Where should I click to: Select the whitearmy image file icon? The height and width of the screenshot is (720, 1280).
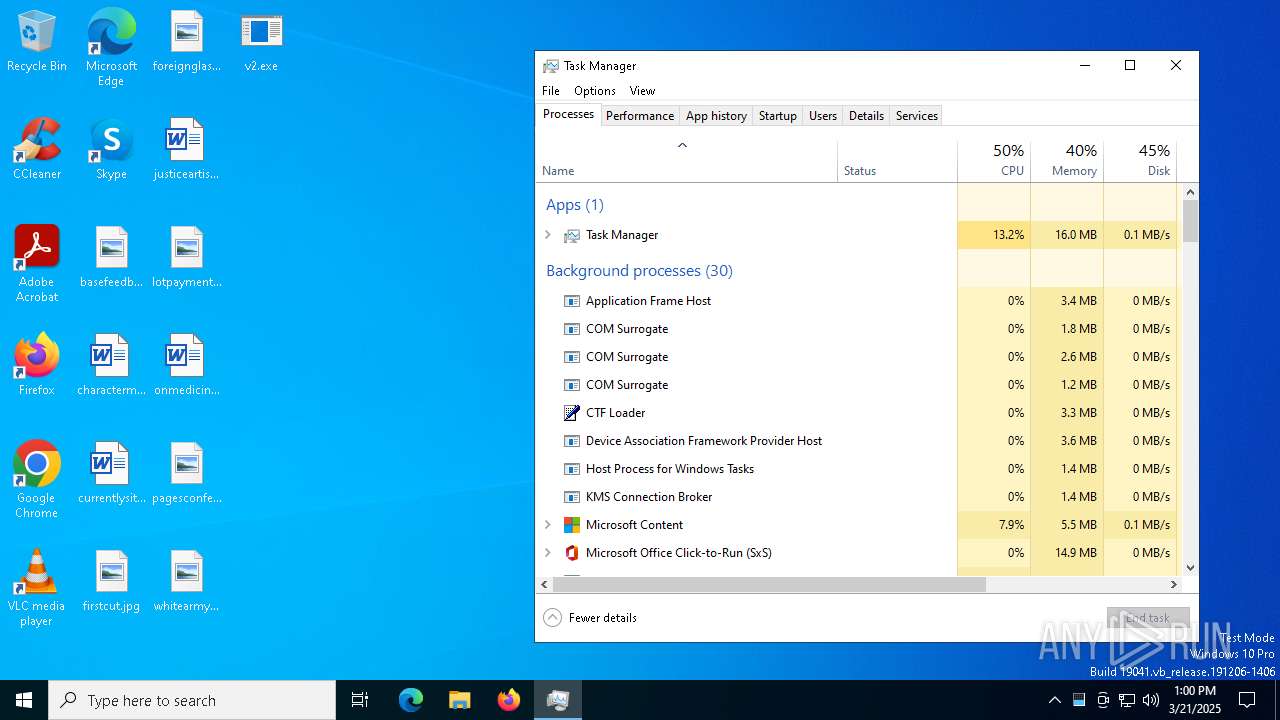click(x=186, y=572)
